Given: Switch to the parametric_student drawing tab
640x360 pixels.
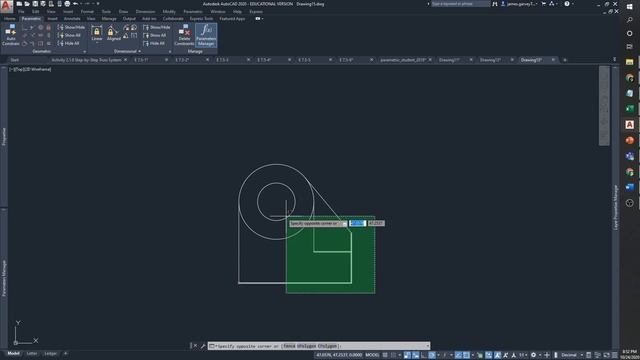Looking at the screenshot, I should click(x=402, y=60).
